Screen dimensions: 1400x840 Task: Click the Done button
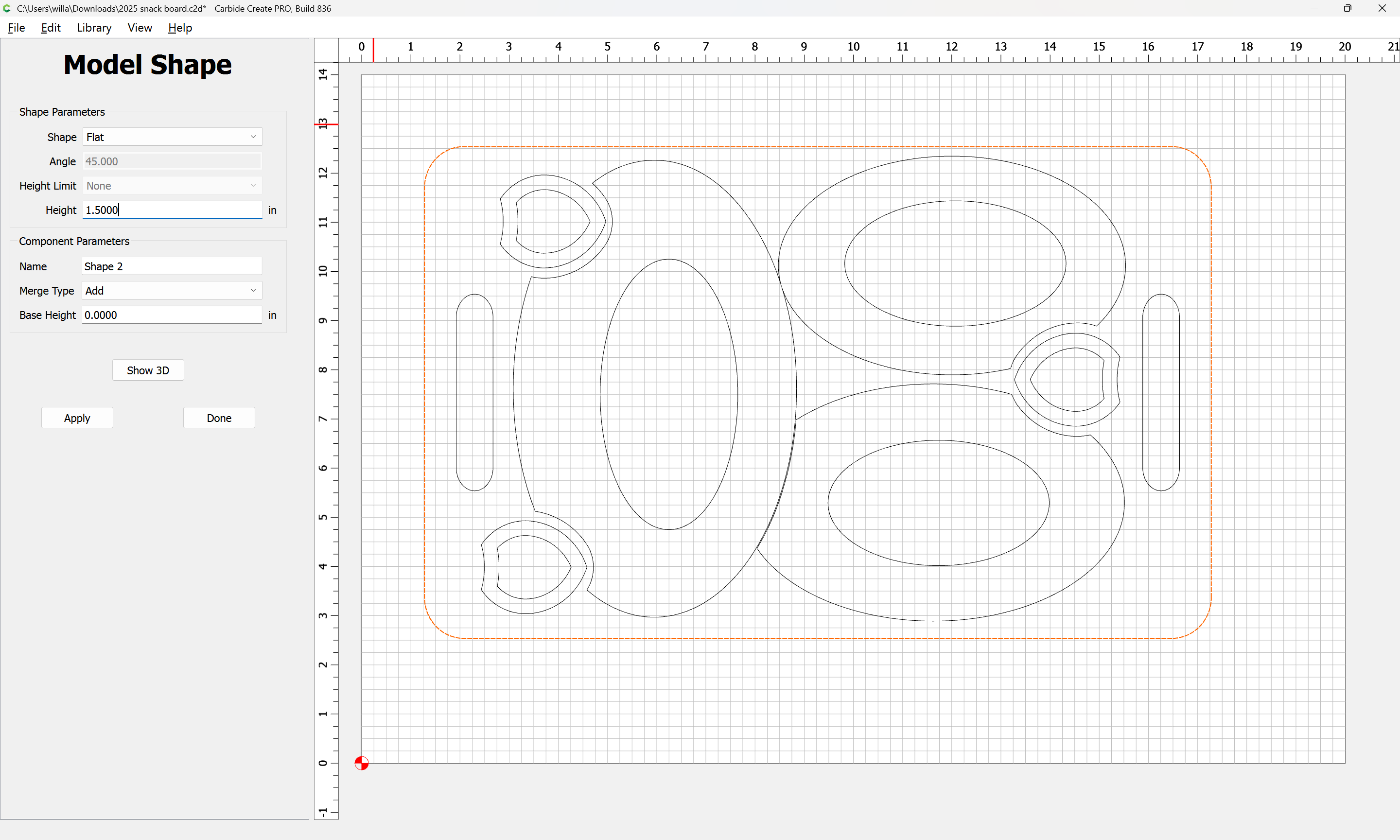(219, 418)
